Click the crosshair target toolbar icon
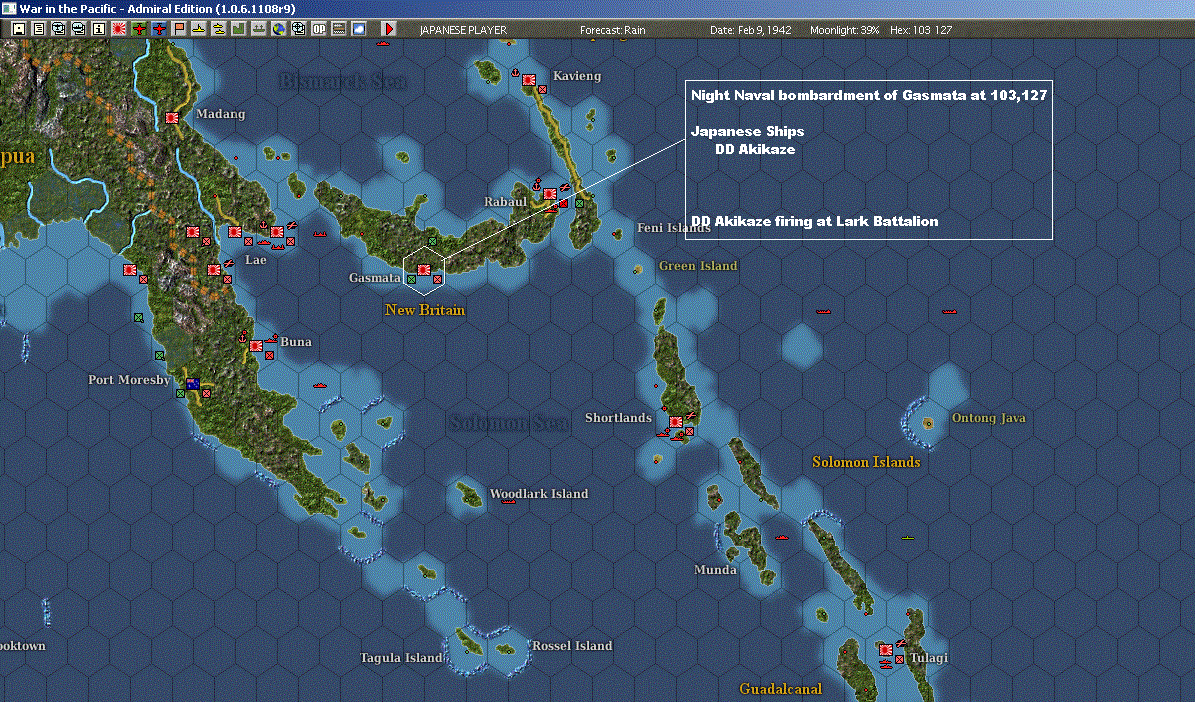Screen dimensions: 1195x702 (x=299, y=29)
